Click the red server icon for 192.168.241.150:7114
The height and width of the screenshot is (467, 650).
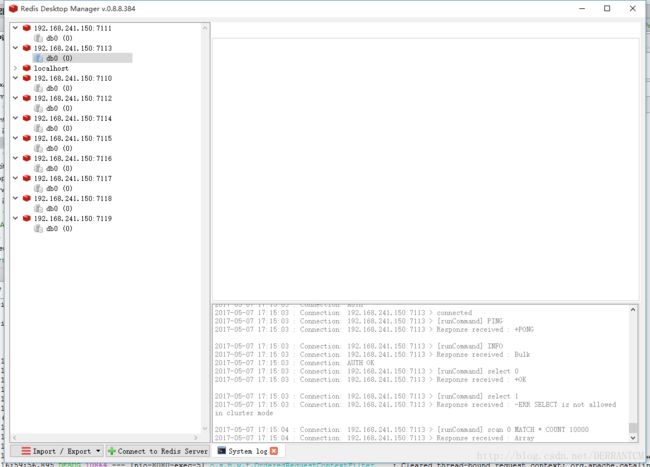(x=27, y=118)
